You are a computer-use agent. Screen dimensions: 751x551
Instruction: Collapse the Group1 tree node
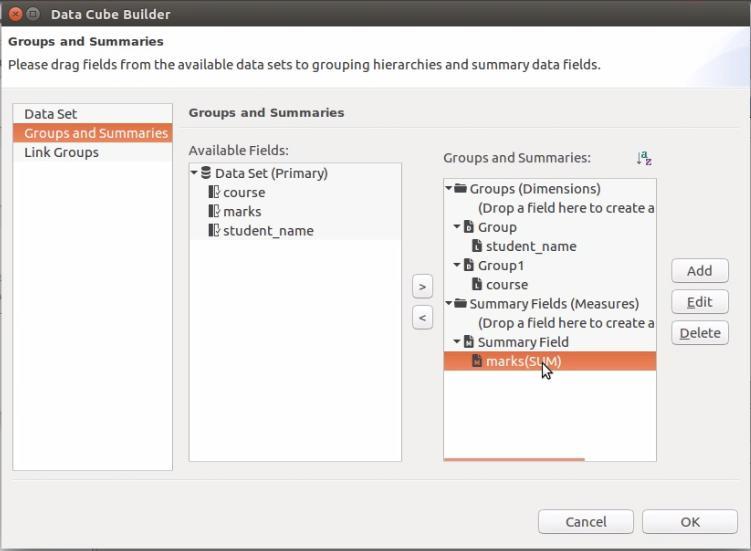click(x=457, y=265)
